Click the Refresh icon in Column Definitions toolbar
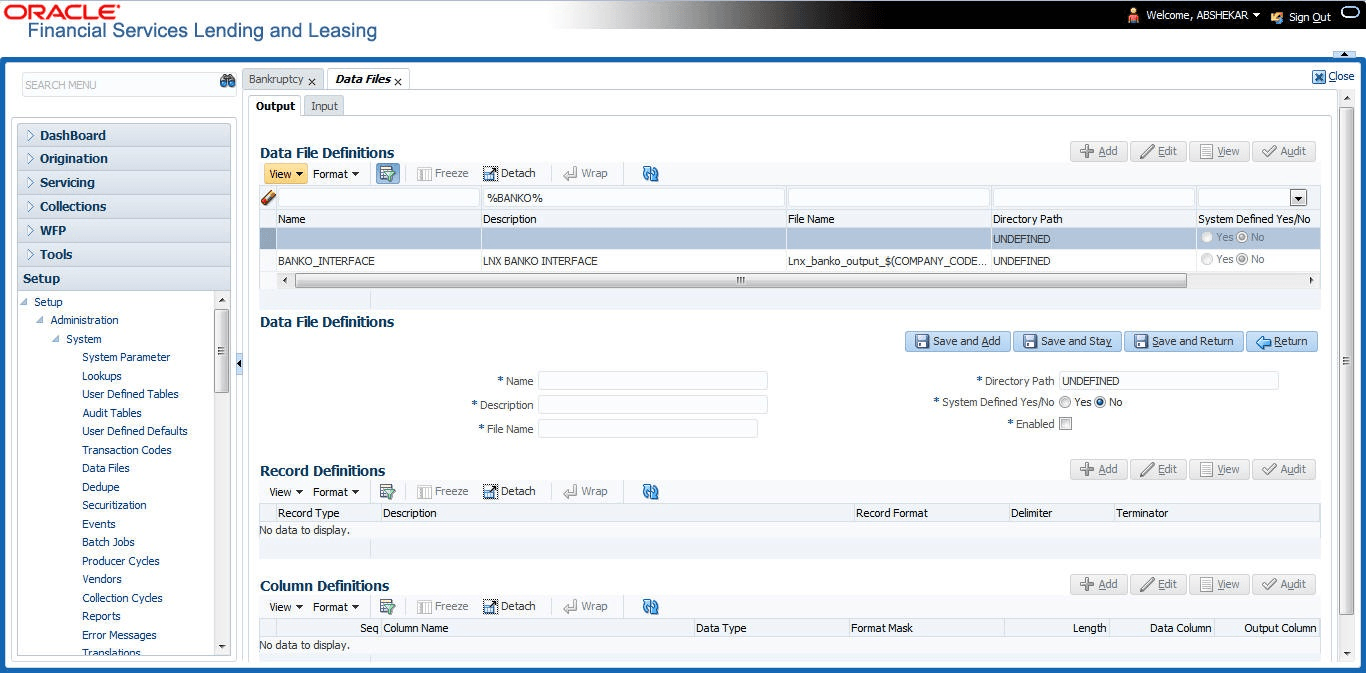The width and height of the screenshot is (1366, 673). (651, 607)
